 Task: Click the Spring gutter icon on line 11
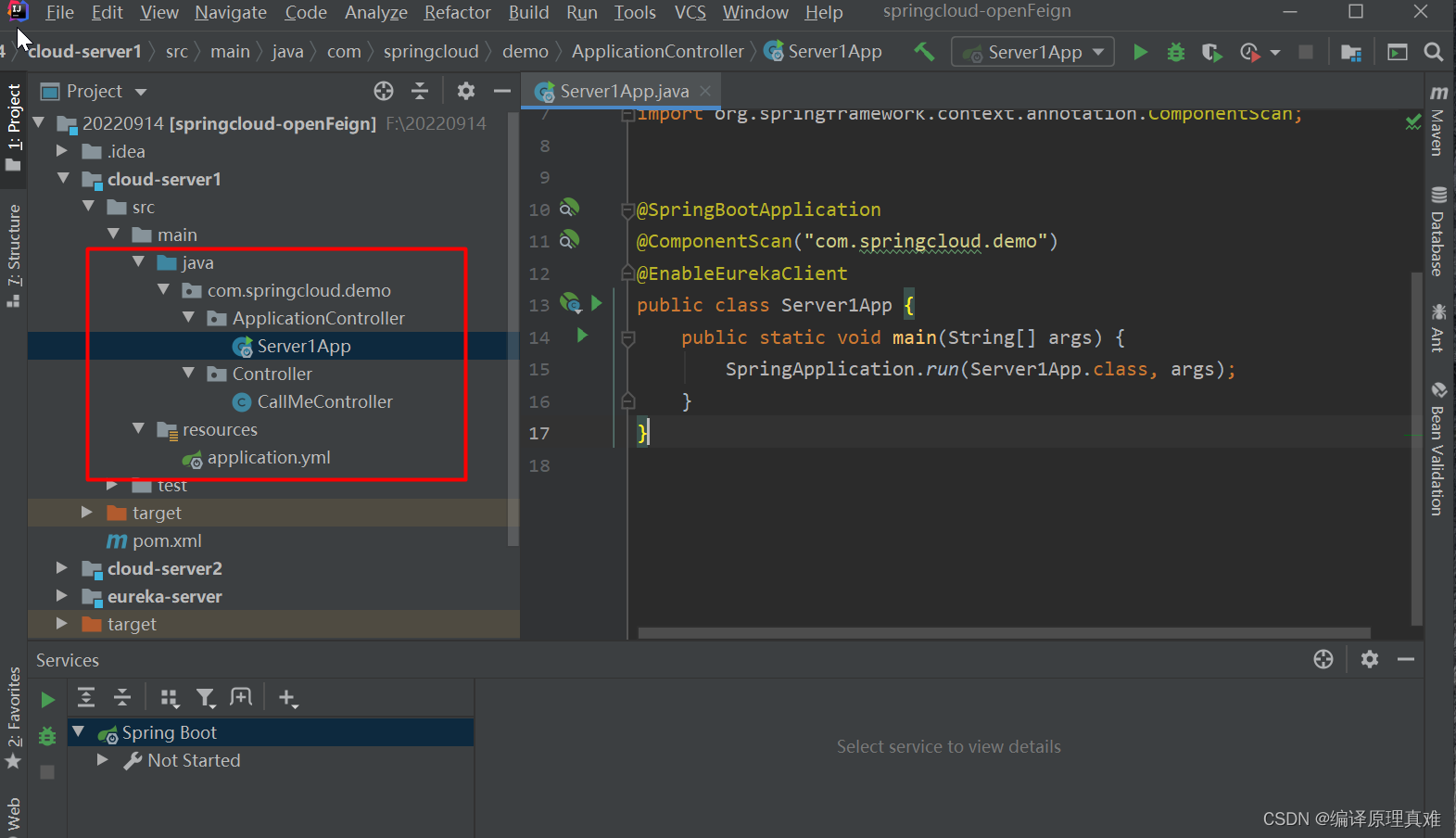coord(569,240)
